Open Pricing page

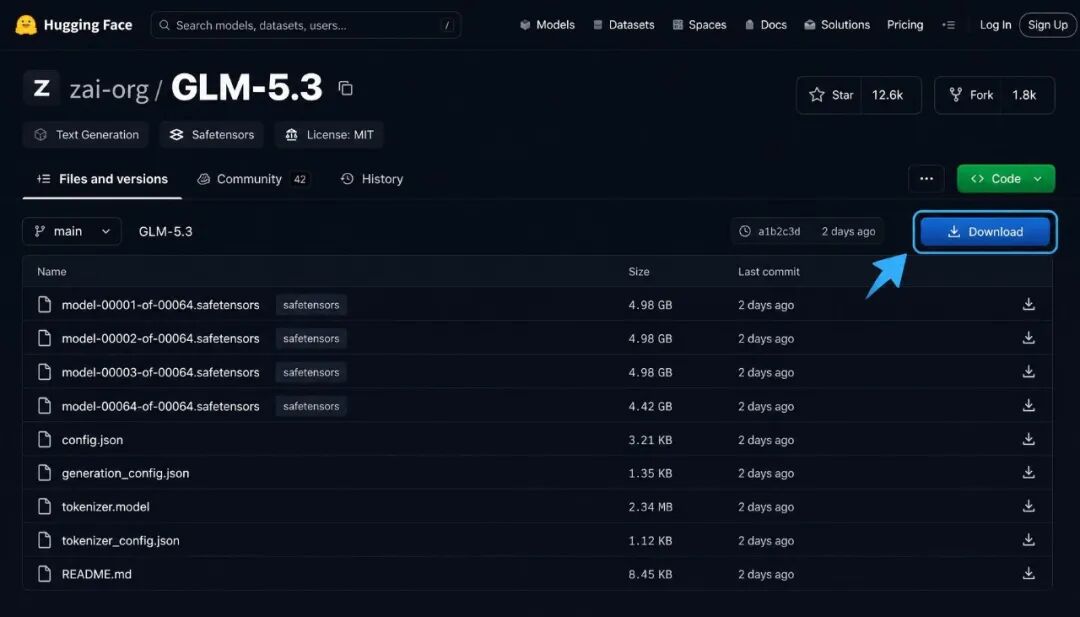pyautogui.click(x=905, y=25)
